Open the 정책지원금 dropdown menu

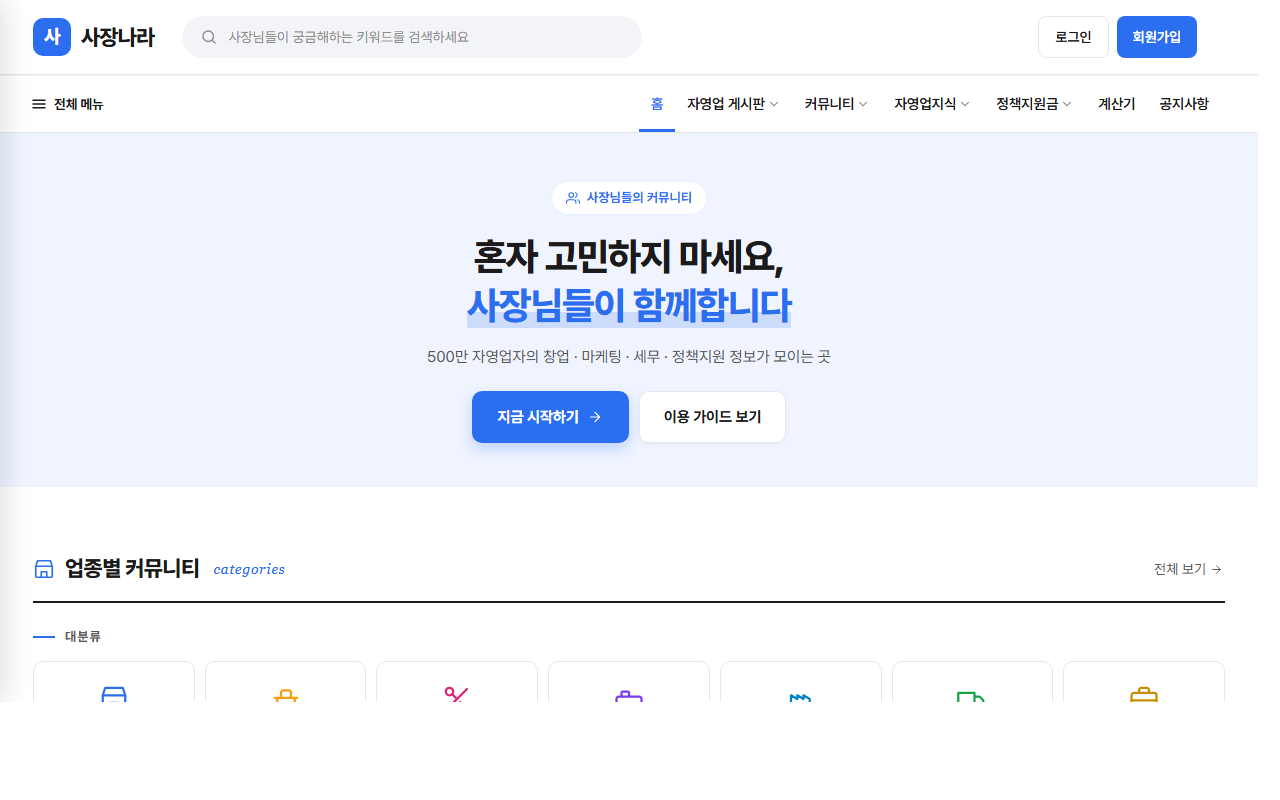(1033, 103)
